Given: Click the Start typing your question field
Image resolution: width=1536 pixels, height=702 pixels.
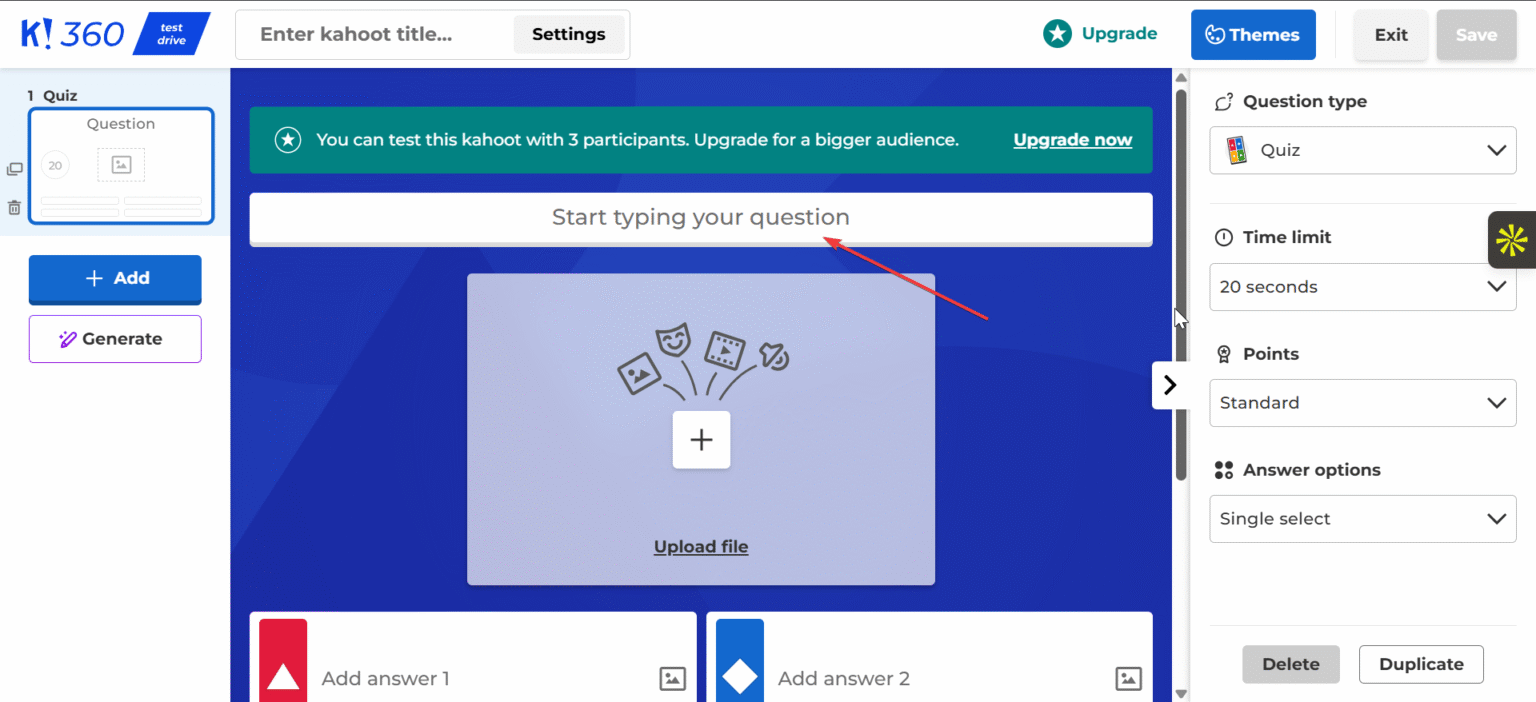Looking at the screenshot, I should (701, 218).
